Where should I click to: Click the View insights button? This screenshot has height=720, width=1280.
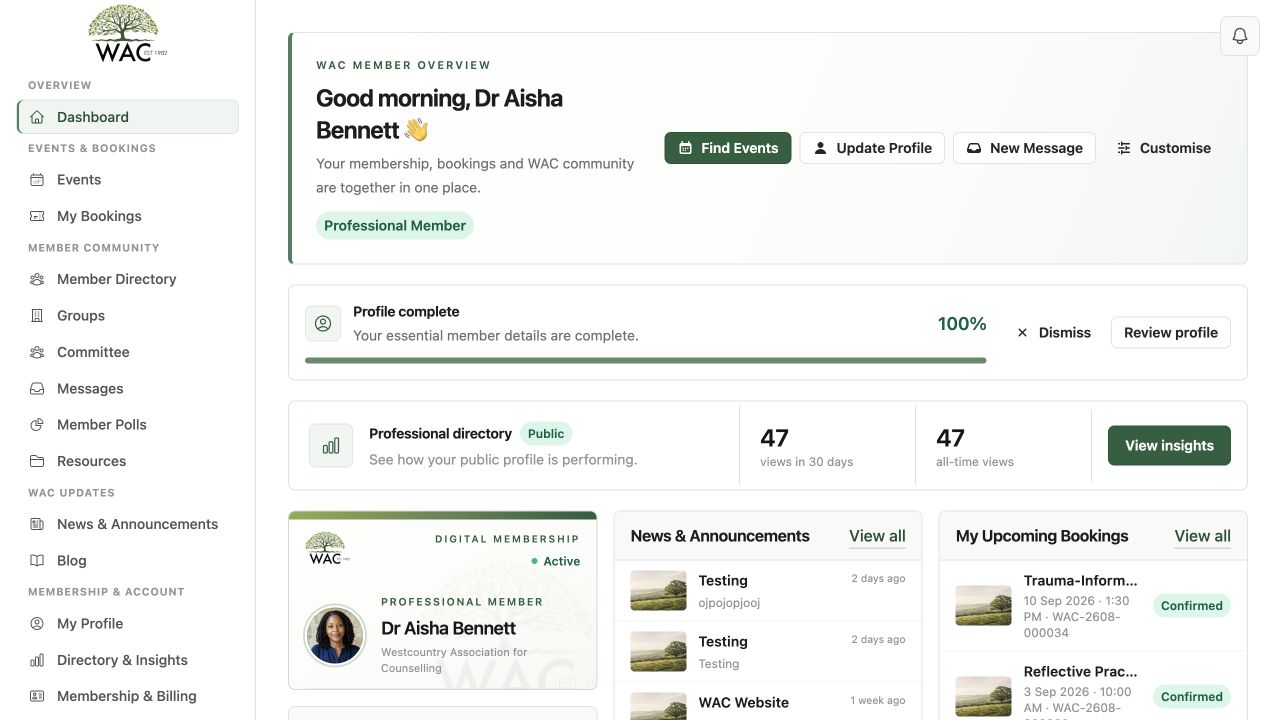coord(1169,446)
